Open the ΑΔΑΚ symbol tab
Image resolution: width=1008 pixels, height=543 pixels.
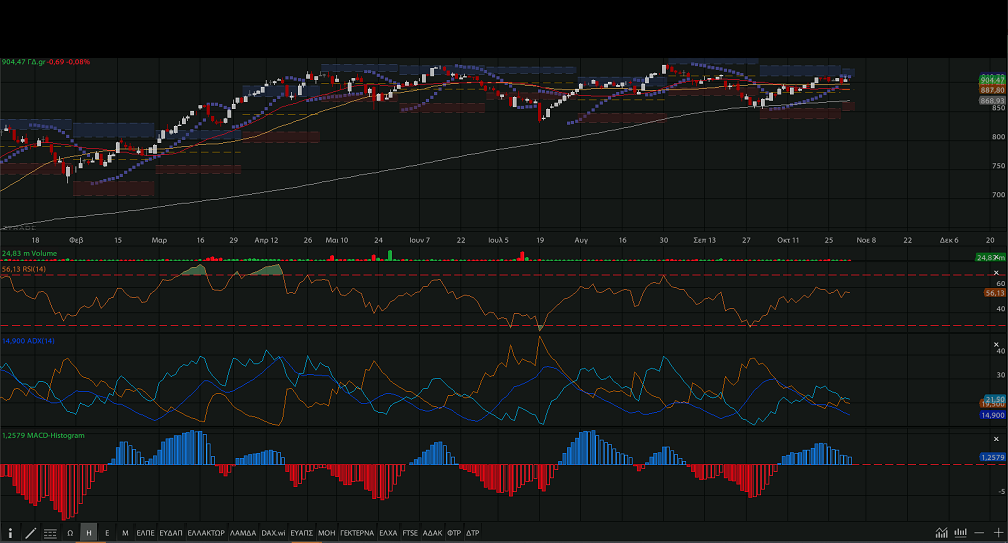click(433, 533)
